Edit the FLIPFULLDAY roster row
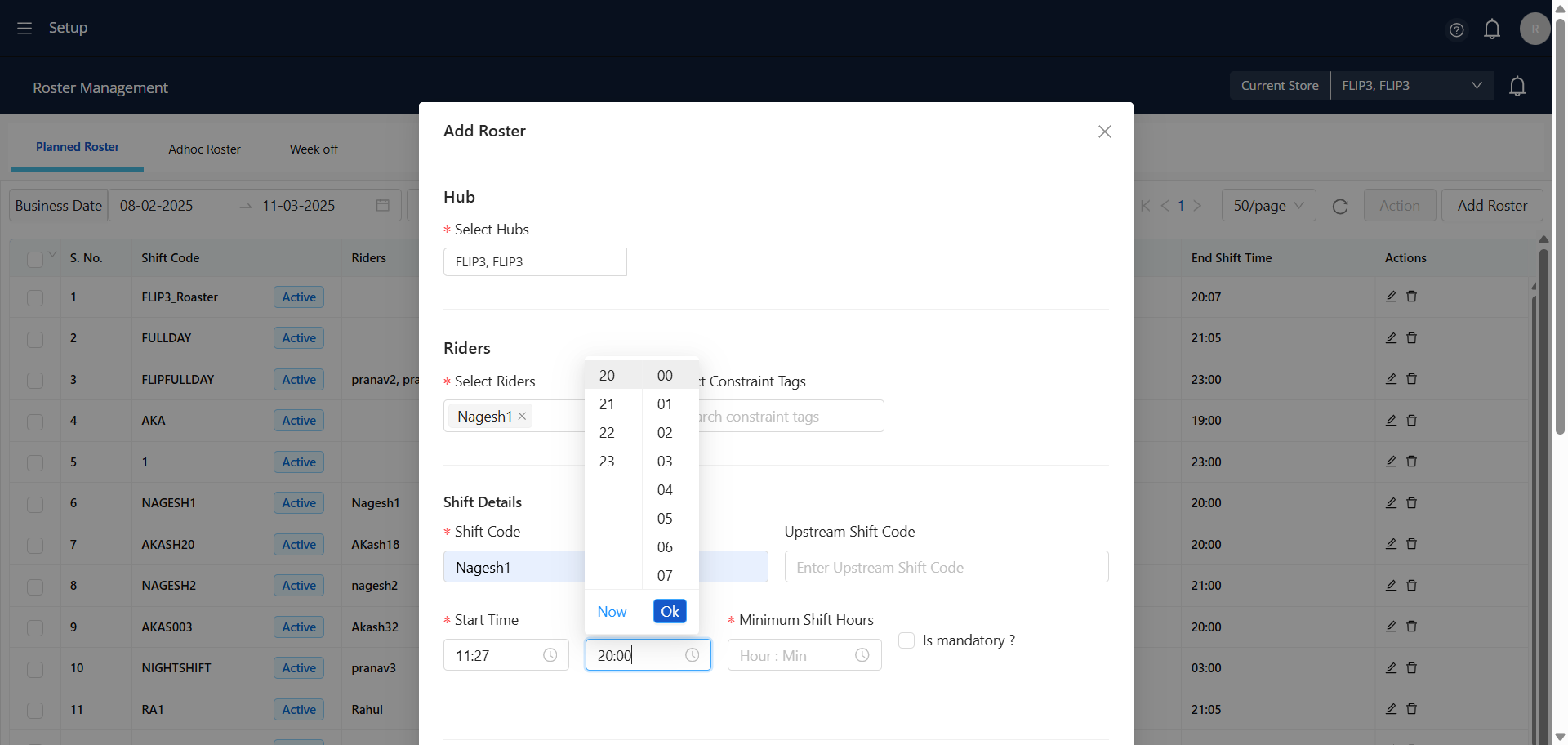 coord(1391,379)
